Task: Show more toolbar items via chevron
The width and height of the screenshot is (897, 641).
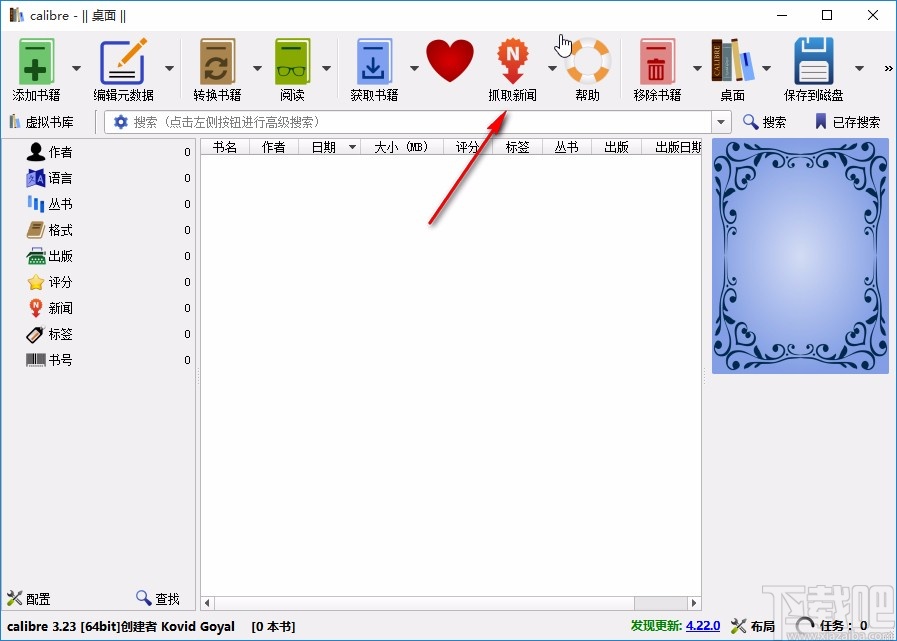Action: click(888, 68)
